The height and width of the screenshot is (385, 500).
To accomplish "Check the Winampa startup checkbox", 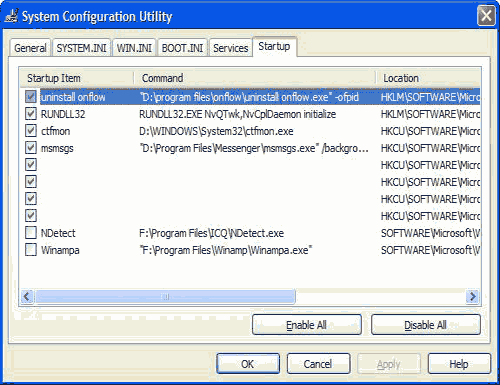I will 31,250.
